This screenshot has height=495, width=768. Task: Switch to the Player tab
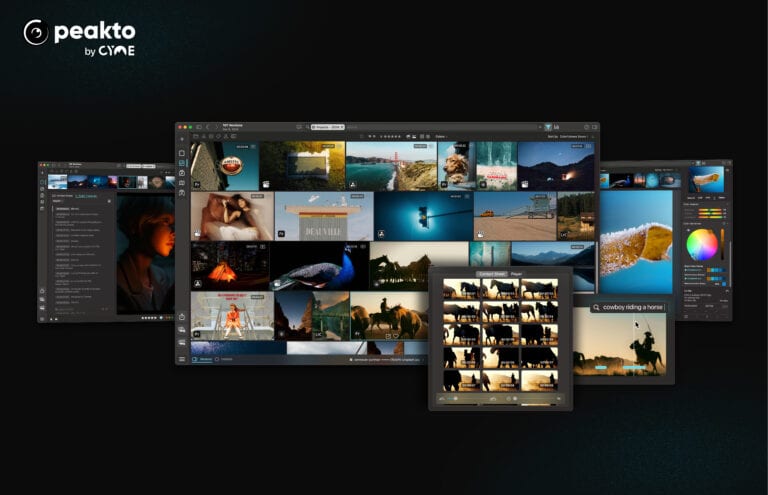(x=517, y=273)
